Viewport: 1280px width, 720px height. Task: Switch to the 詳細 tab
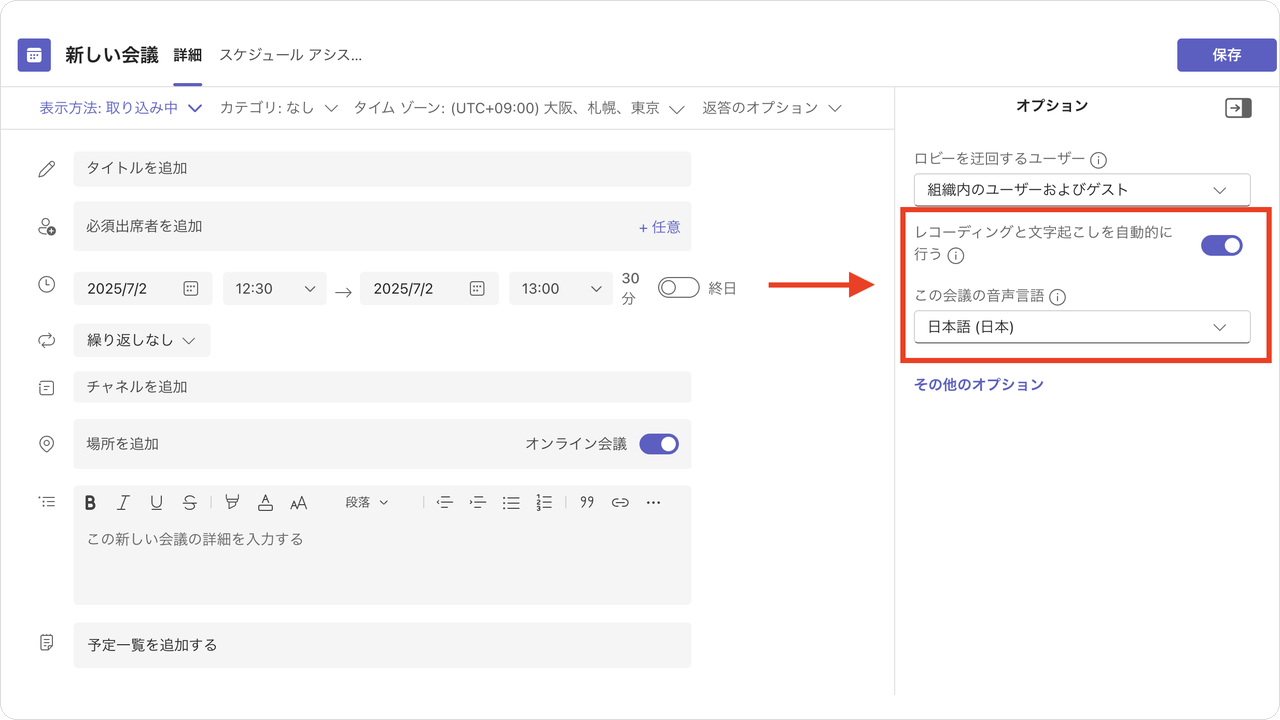click(188, 55)
